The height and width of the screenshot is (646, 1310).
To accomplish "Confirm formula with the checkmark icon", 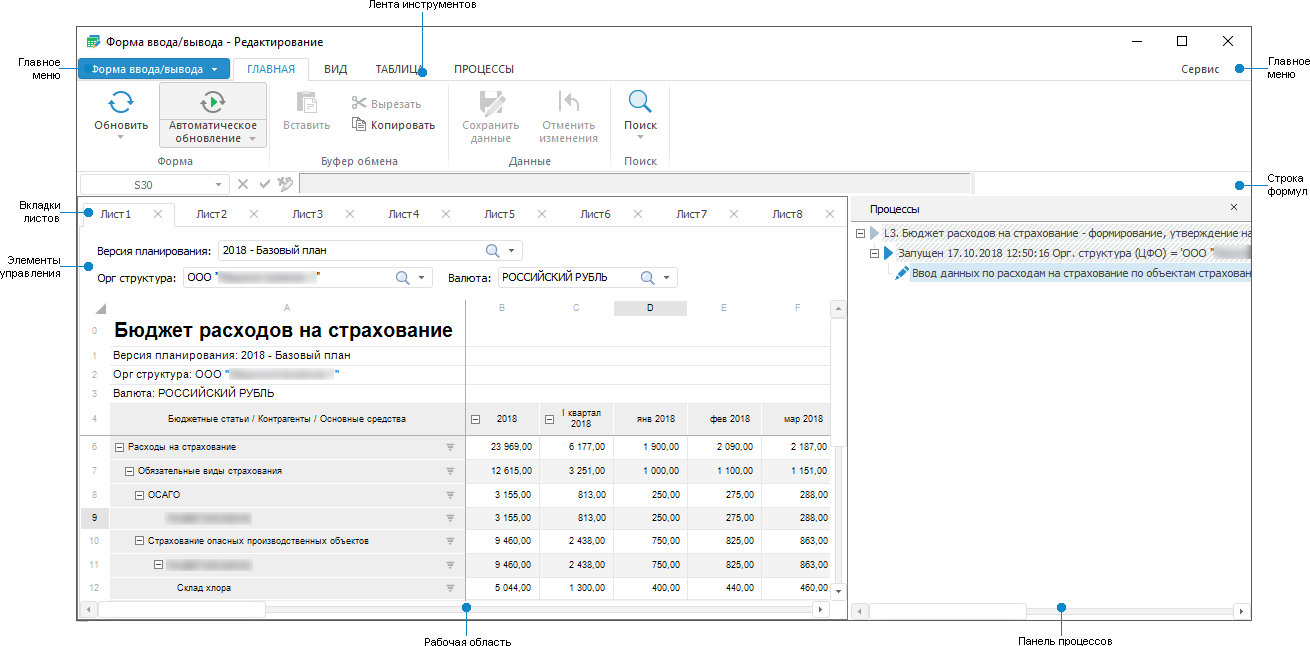I will pyautogui.click(x=264, y=184).
